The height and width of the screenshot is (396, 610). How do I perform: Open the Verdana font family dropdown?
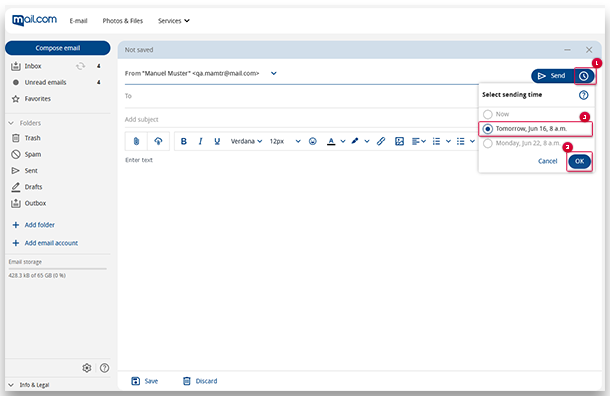pyautogui.click(x=246, y=141)
